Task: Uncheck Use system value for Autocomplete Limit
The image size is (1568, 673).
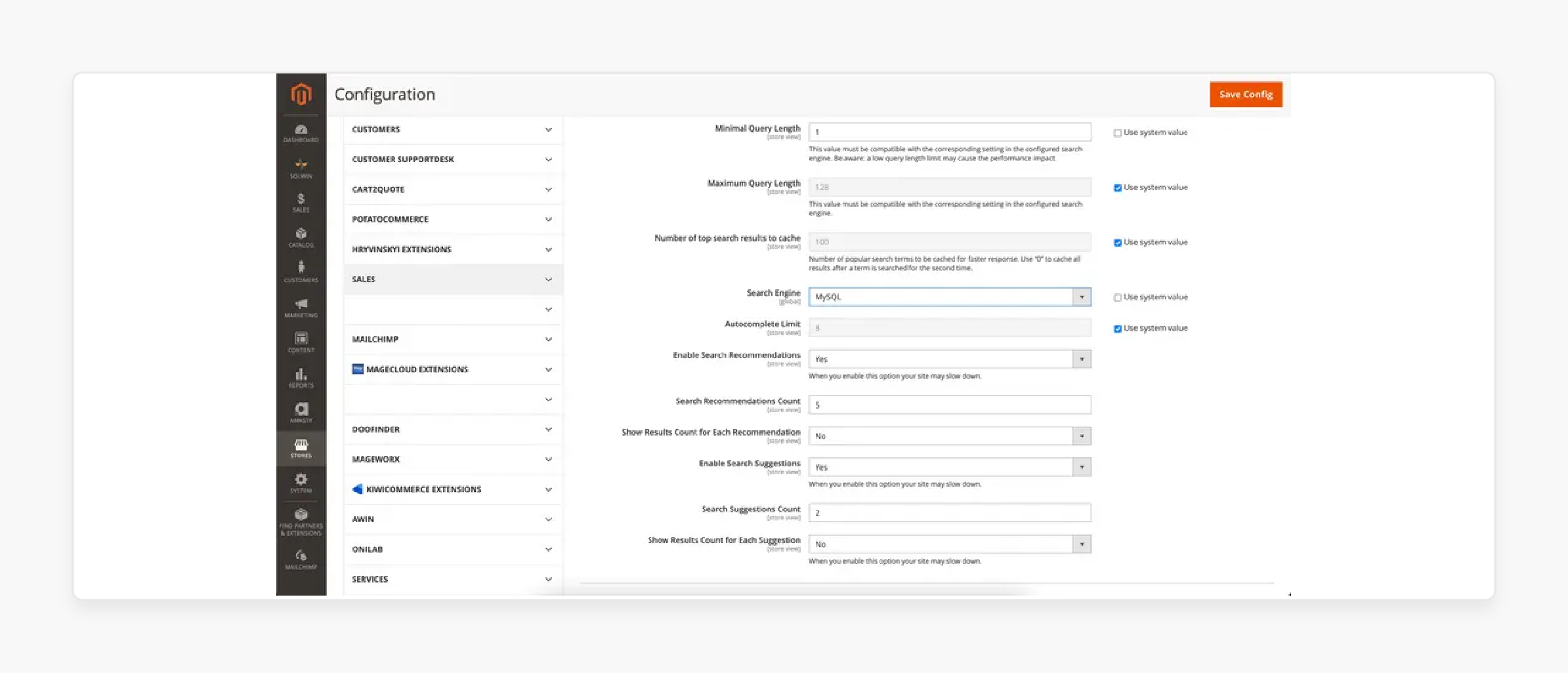Action: pos(1118,329)
